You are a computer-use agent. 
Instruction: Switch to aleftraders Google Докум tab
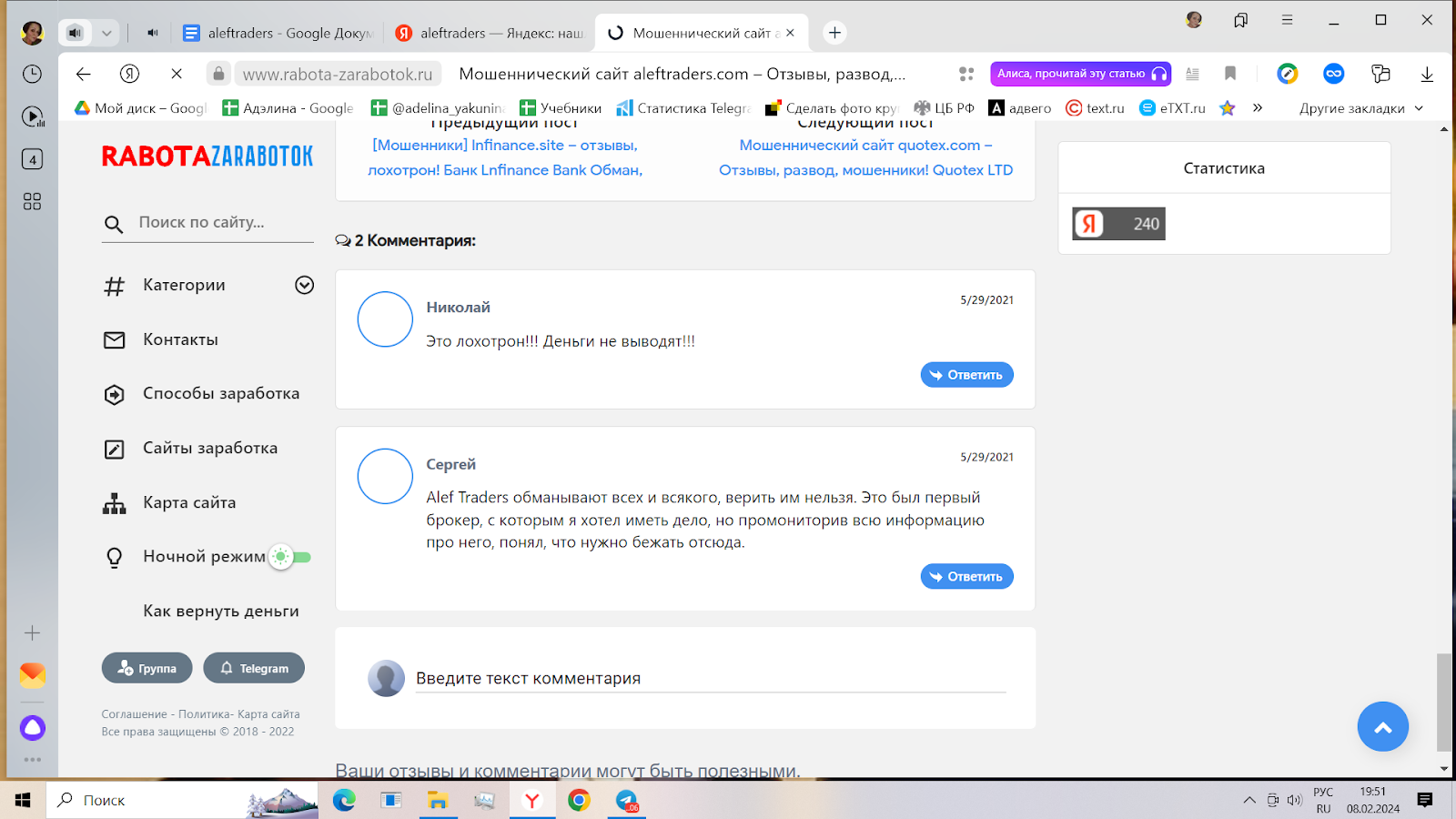coord(278,33)
